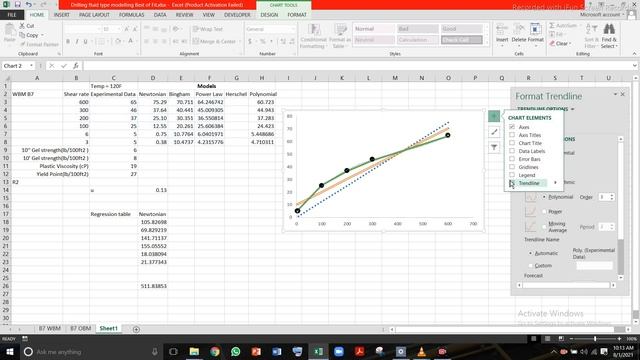Open the Number Format dropdown
Viewport: 640px width, 360px height.
click(293, 29)
